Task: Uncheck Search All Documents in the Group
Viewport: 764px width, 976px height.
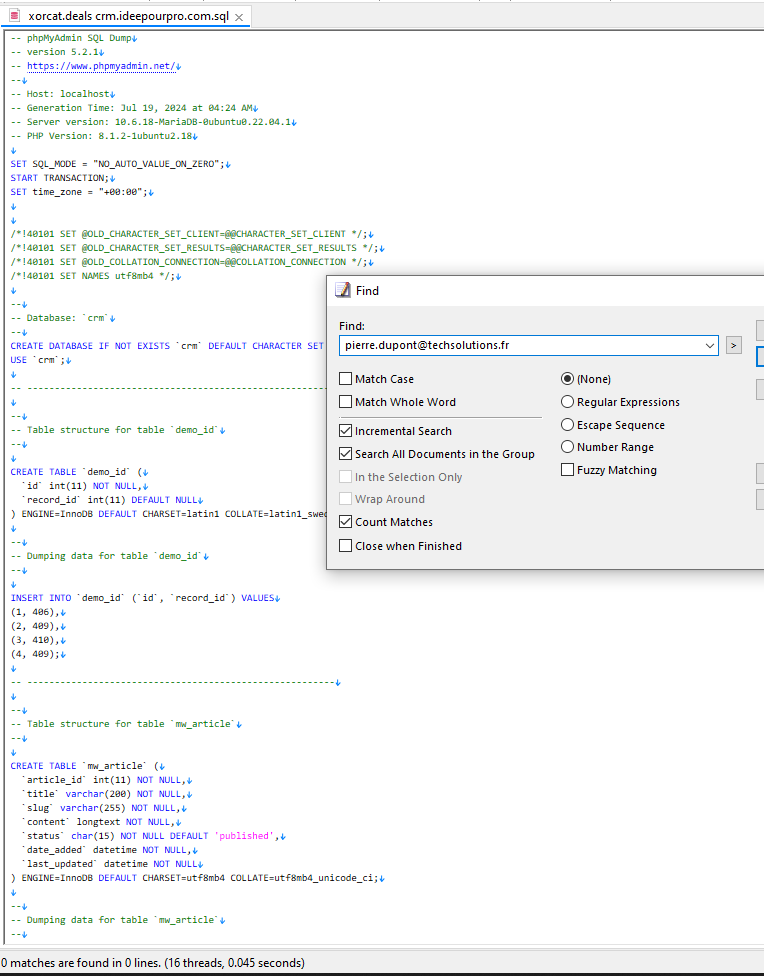Action: pyautogui.click(x=346, y=454)
